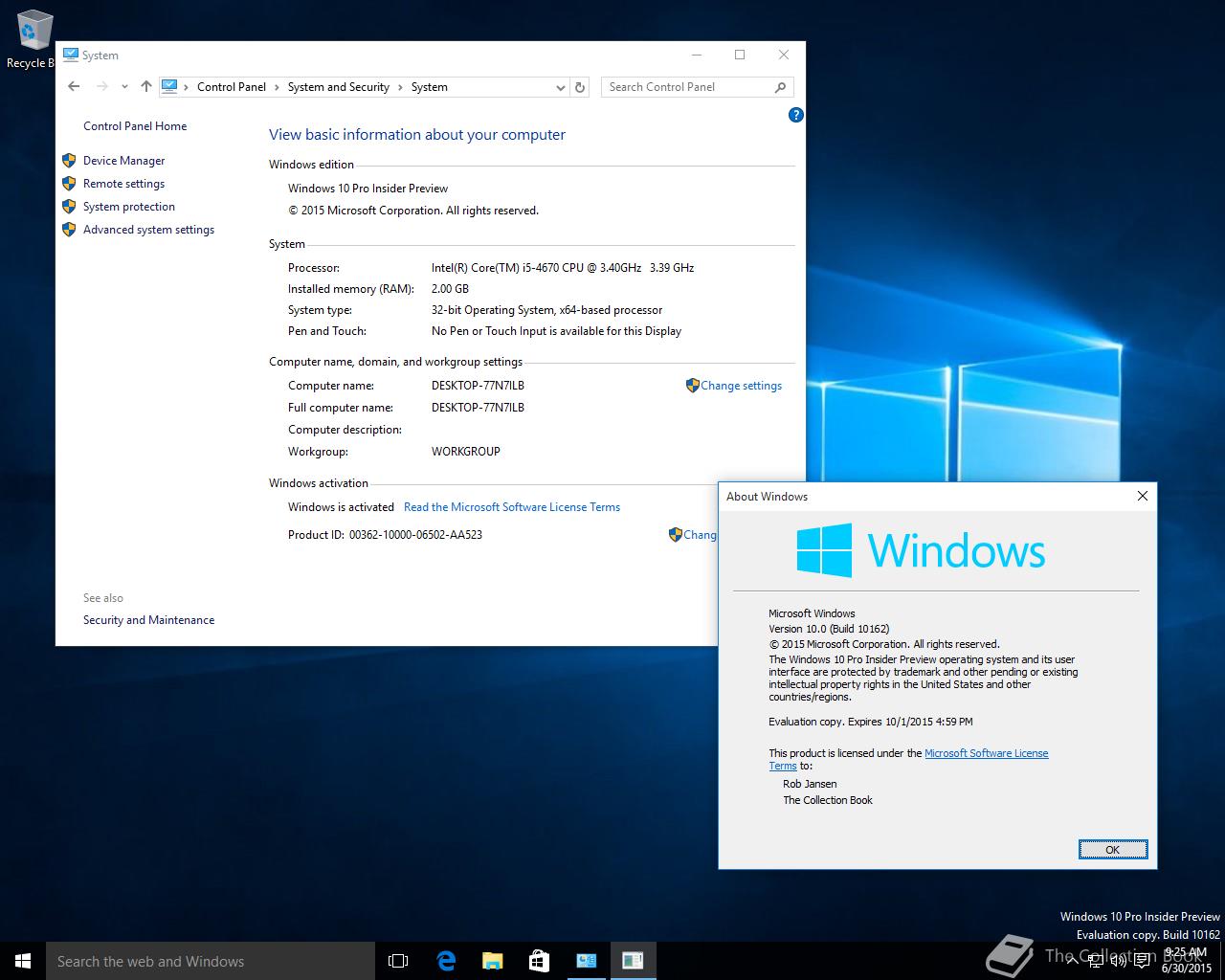The width and height of the screenshot is (1225, 980).
Task: Open the blue Help question mark
Action: tap(795, 115)
